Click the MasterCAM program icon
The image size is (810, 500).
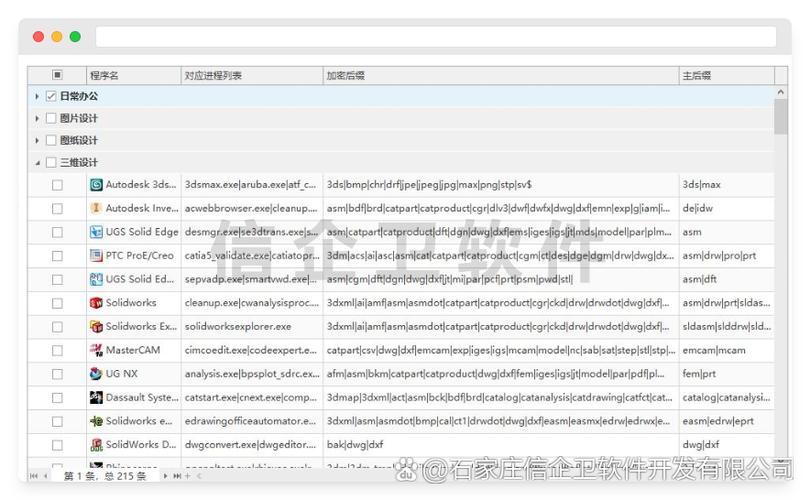[96, 350]
